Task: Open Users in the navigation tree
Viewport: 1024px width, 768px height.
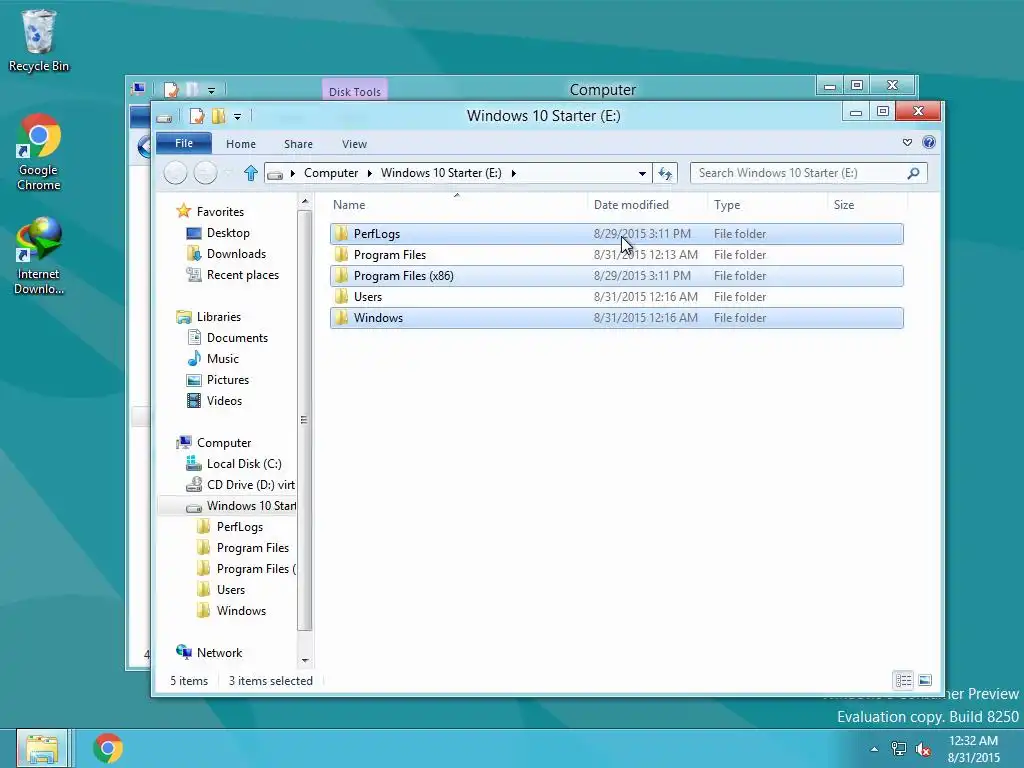Action: (x=231, y=590)
